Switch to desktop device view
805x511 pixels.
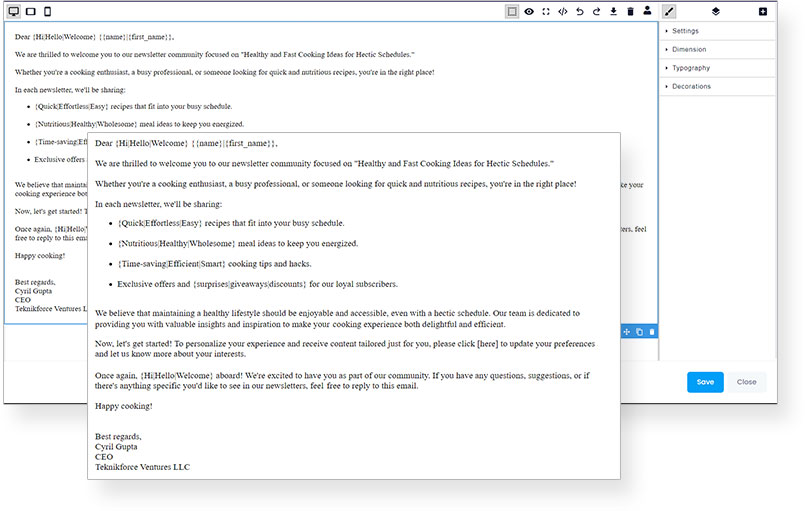point(14,11)
